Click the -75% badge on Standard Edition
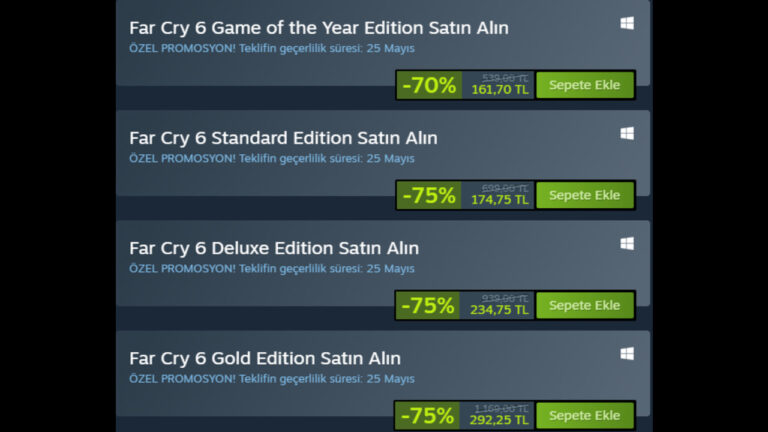 coord(428,195)
